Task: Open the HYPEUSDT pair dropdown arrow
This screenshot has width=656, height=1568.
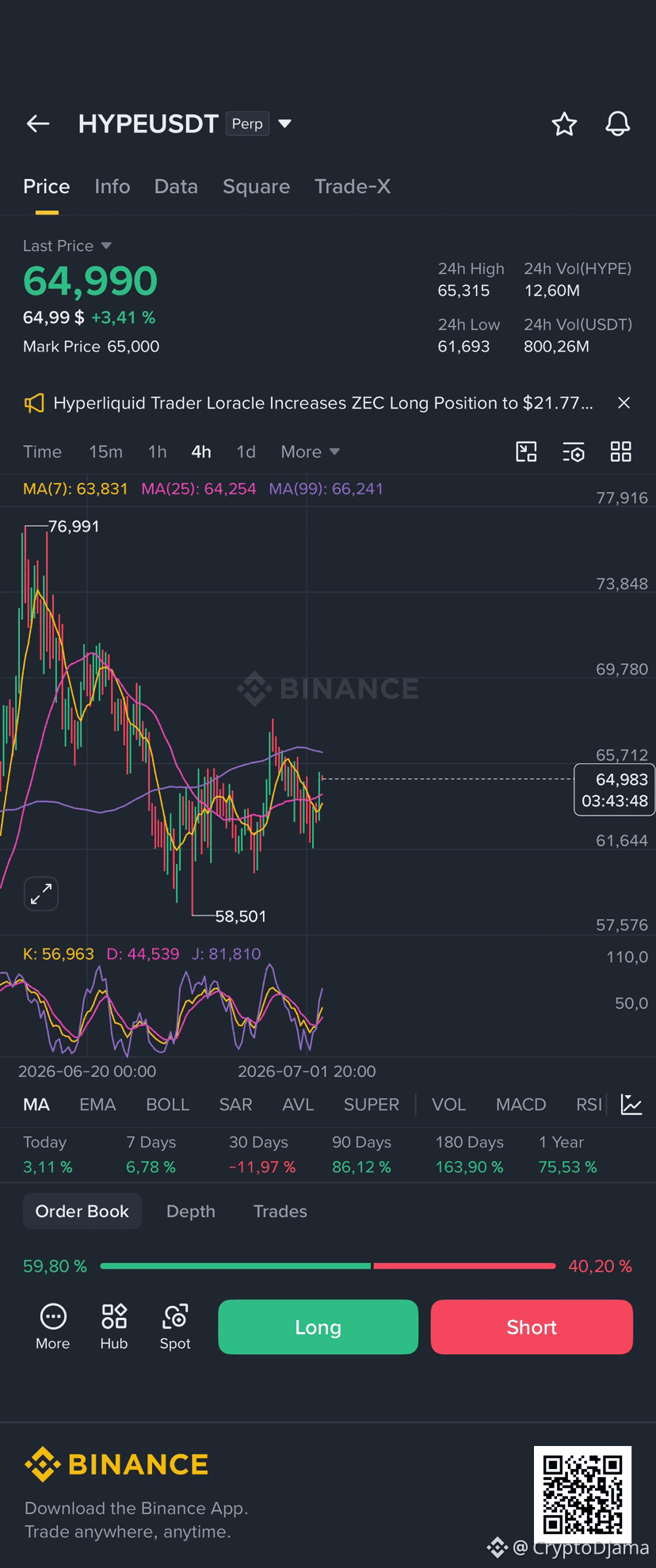Action: [285, 124]
